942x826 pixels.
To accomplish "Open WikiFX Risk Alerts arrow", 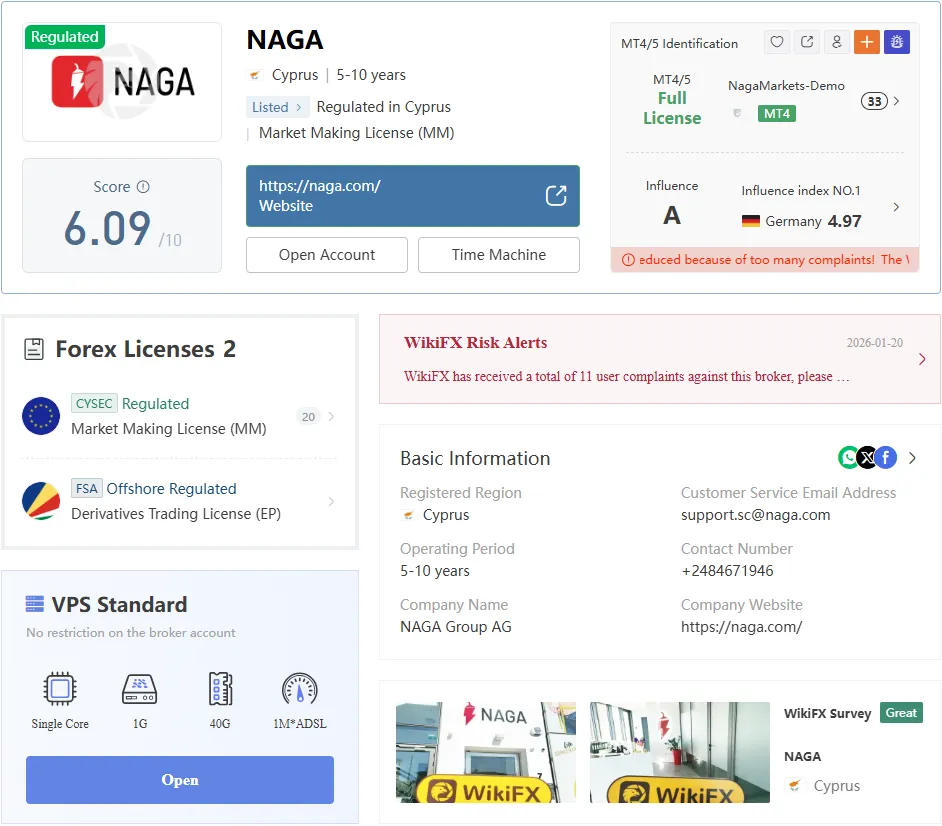I will pyautogui.click(x=922, y=359).
